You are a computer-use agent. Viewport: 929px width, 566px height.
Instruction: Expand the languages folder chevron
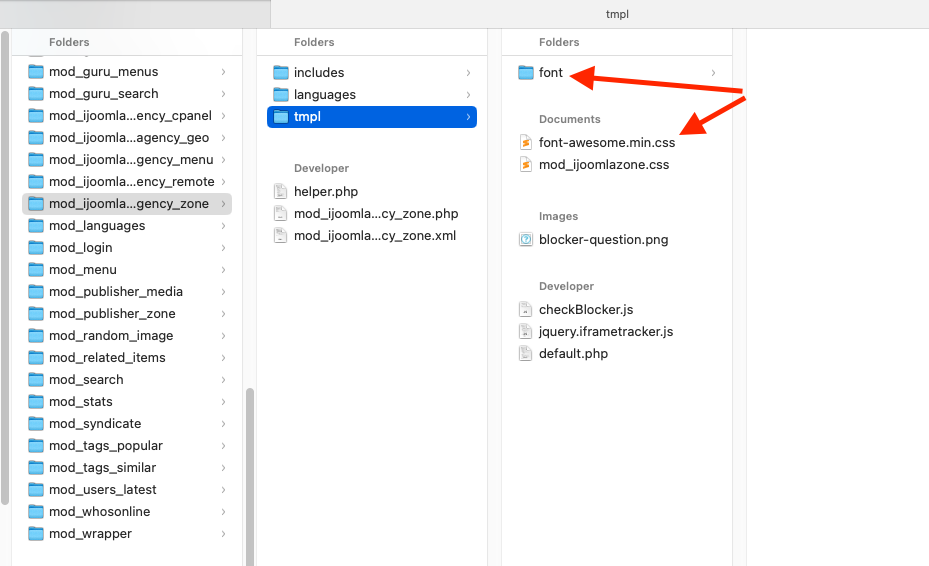point(468,95)
